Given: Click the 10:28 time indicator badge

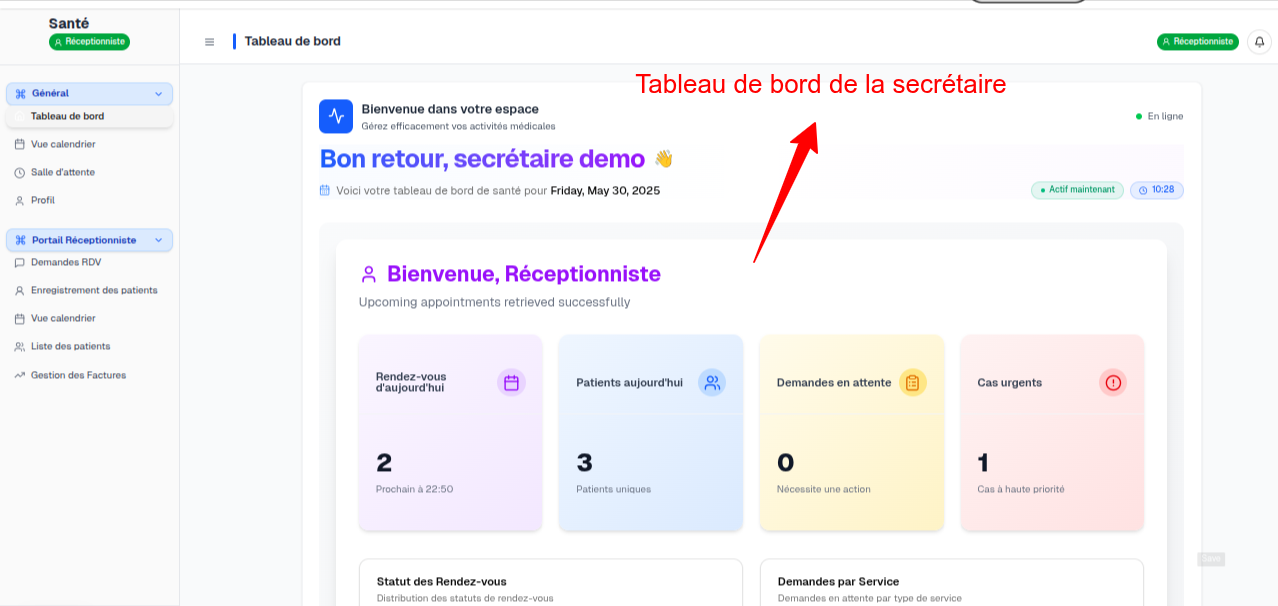Looking at the screenshot, I should (1156, 189).
